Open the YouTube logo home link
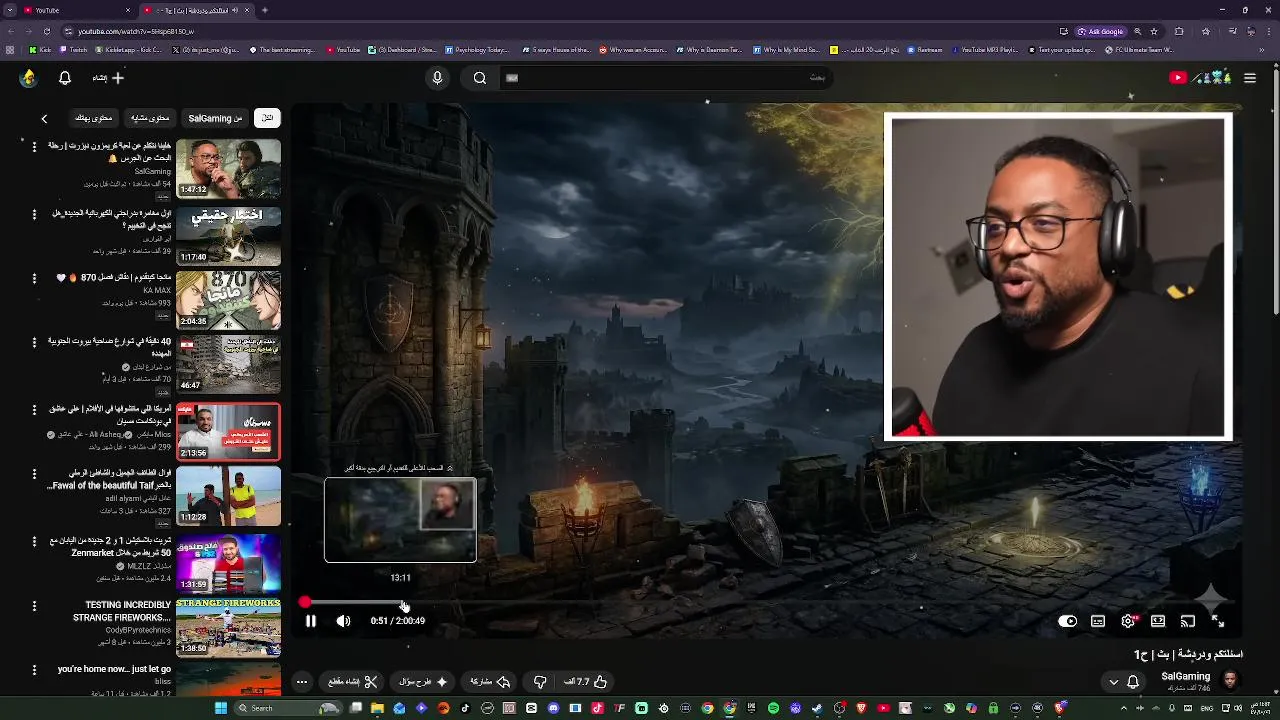 [1200, 78]
